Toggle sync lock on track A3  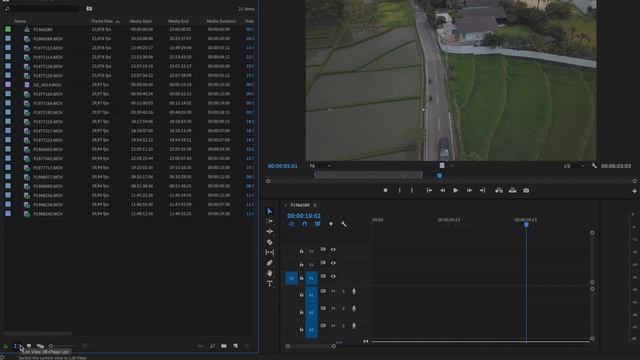point(323,326)
